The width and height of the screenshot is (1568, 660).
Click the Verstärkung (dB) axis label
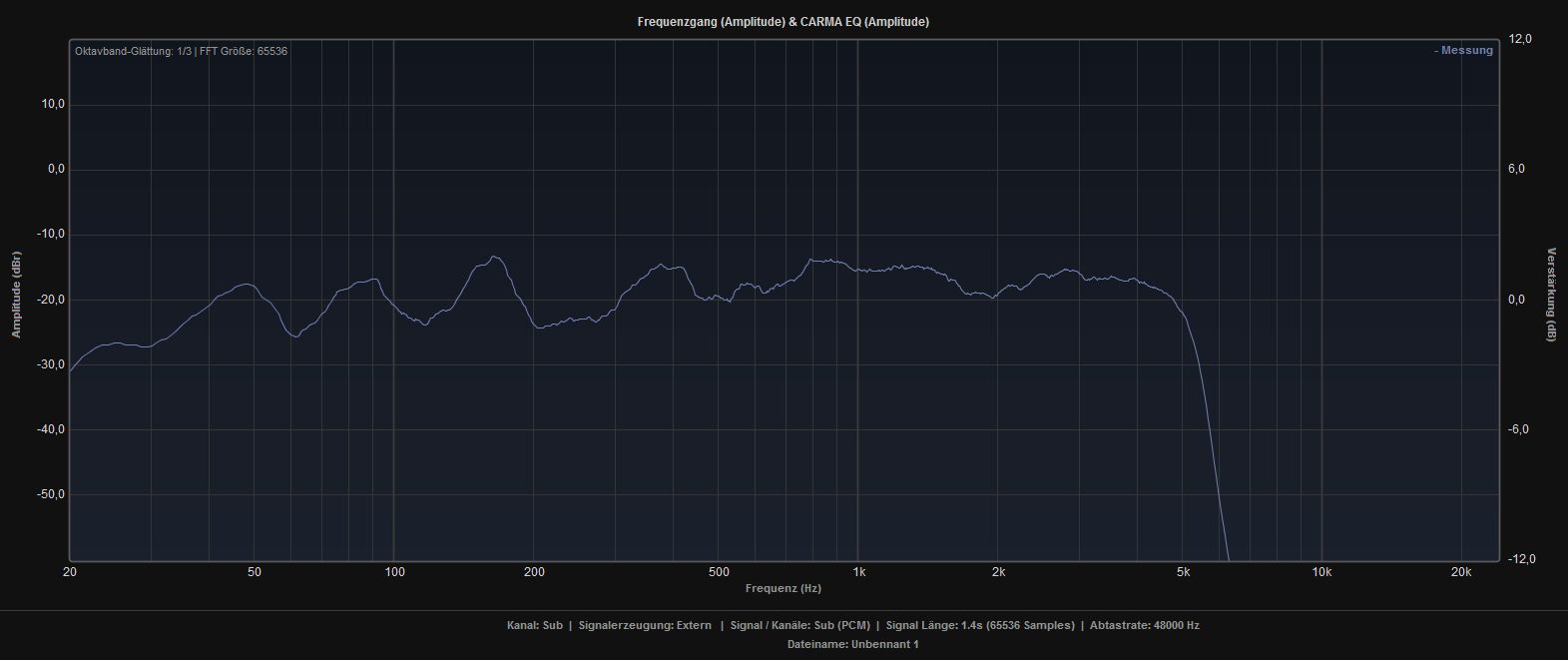pyautogui.click(x=1551, y=295)
